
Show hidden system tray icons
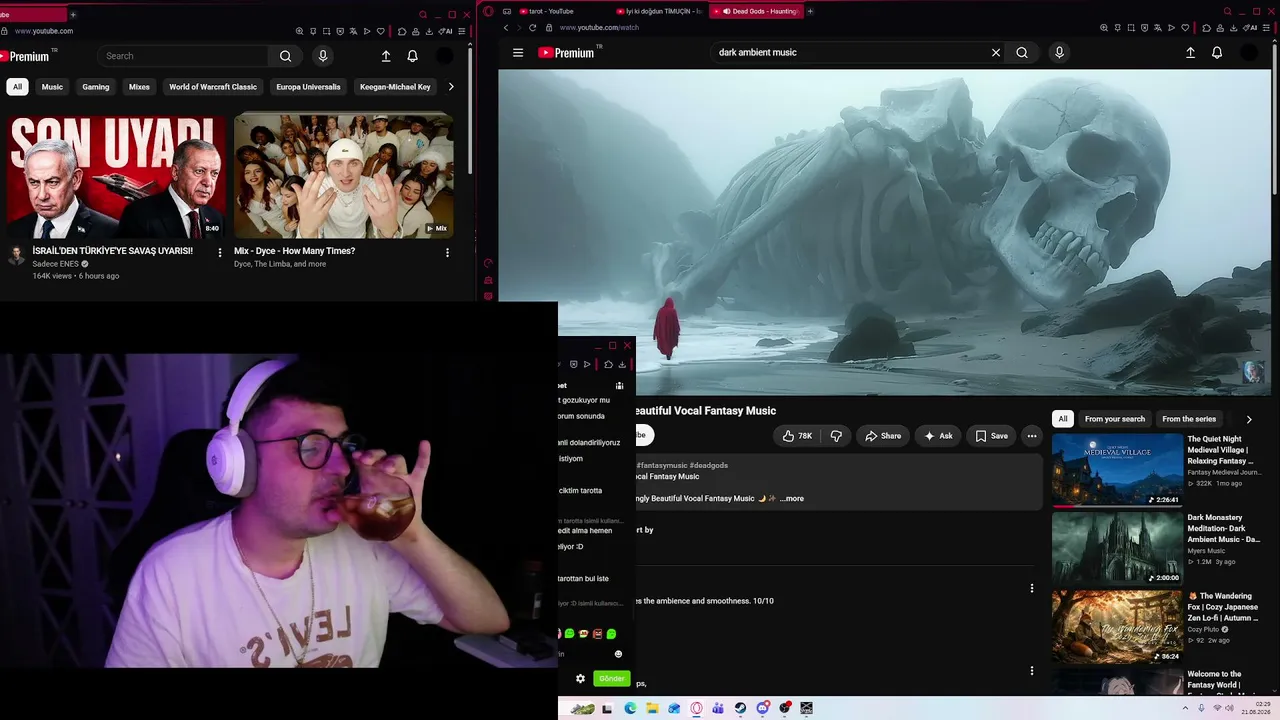click(x=1187, y=708)
